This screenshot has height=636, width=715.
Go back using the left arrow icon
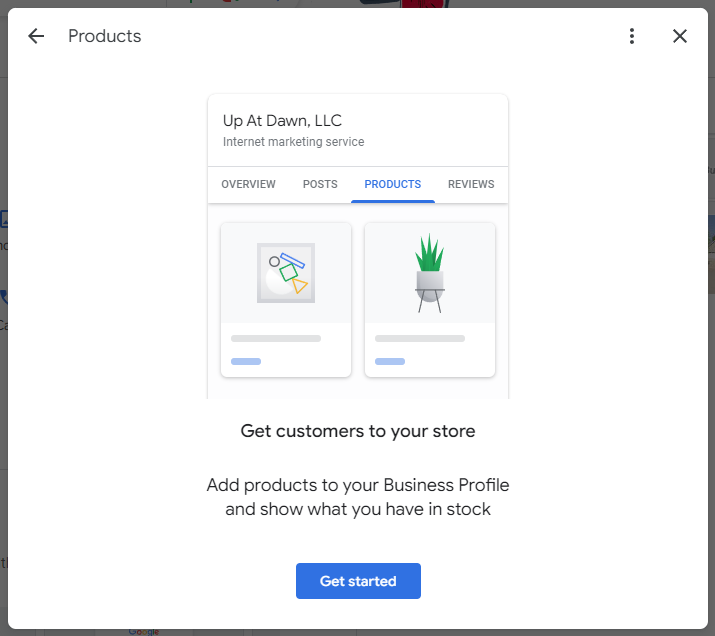click(36, 36)
